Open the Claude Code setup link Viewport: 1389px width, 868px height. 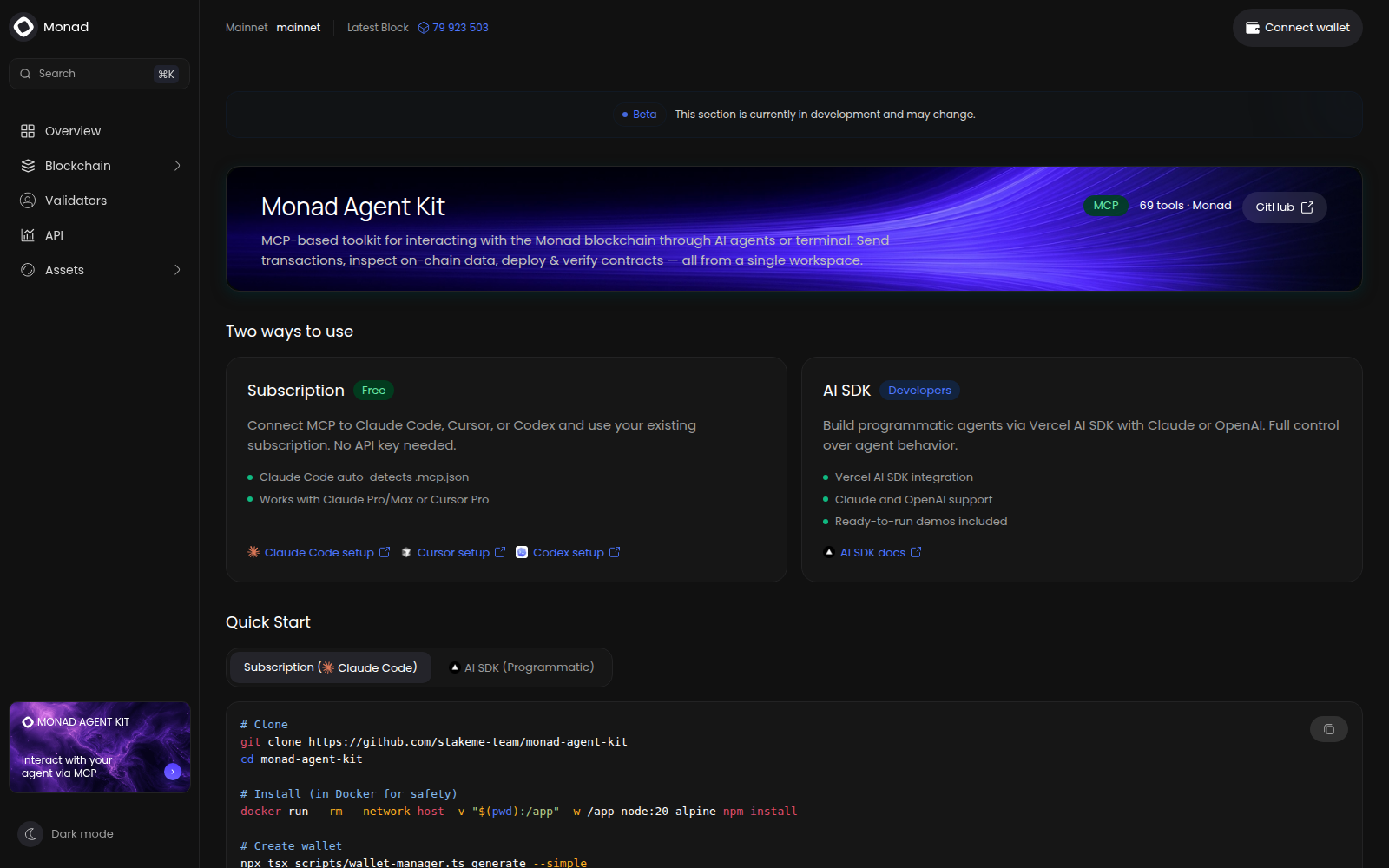tap(319, 552)
